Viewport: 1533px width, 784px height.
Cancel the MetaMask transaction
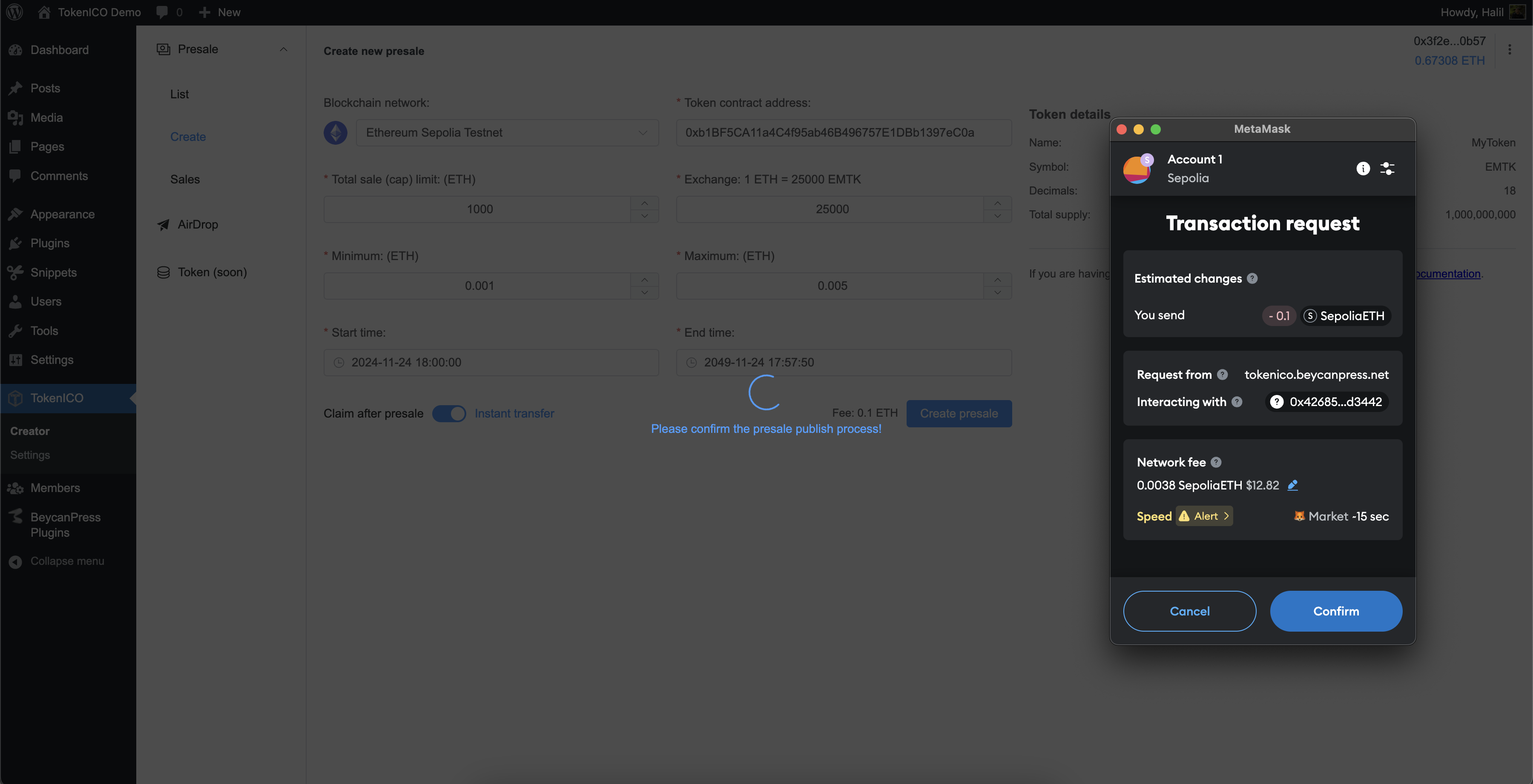pyautogui.click(x=1189, y=611)
